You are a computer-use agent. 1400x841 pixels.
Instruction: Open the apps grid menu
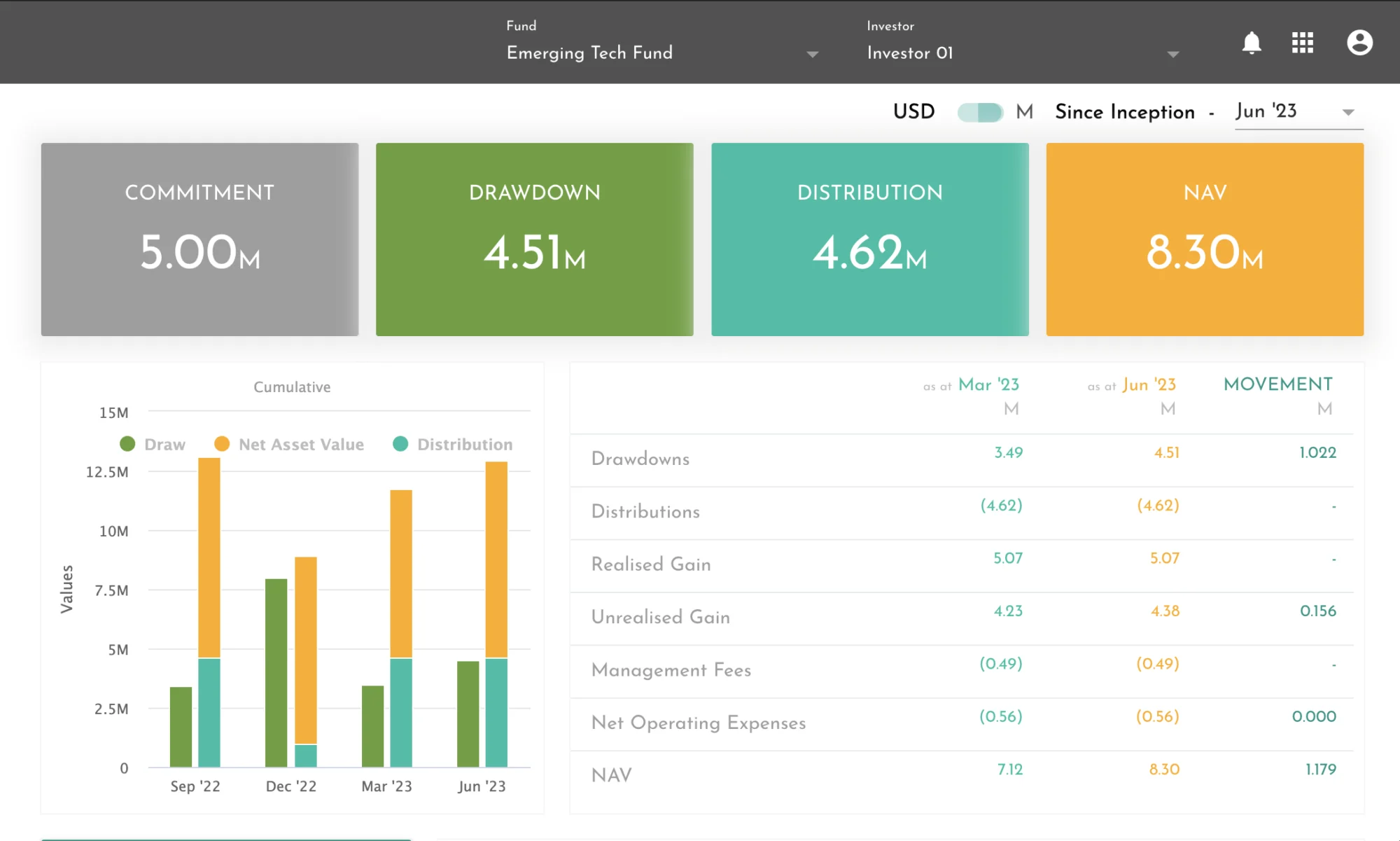[x=1303, y=43]
